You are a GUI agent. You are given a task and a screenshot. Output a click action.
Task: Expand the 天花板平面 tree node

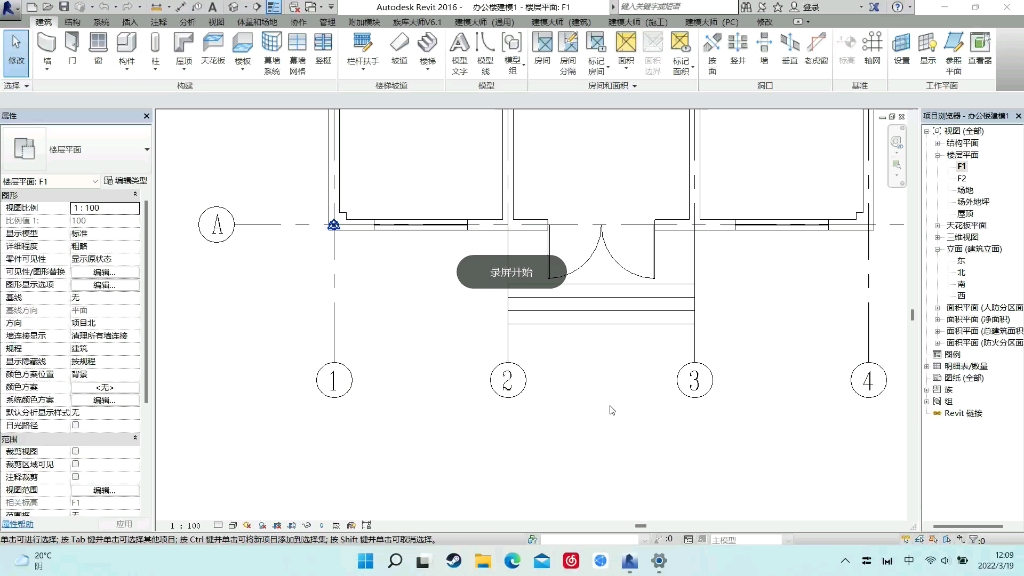coord(937,225)
